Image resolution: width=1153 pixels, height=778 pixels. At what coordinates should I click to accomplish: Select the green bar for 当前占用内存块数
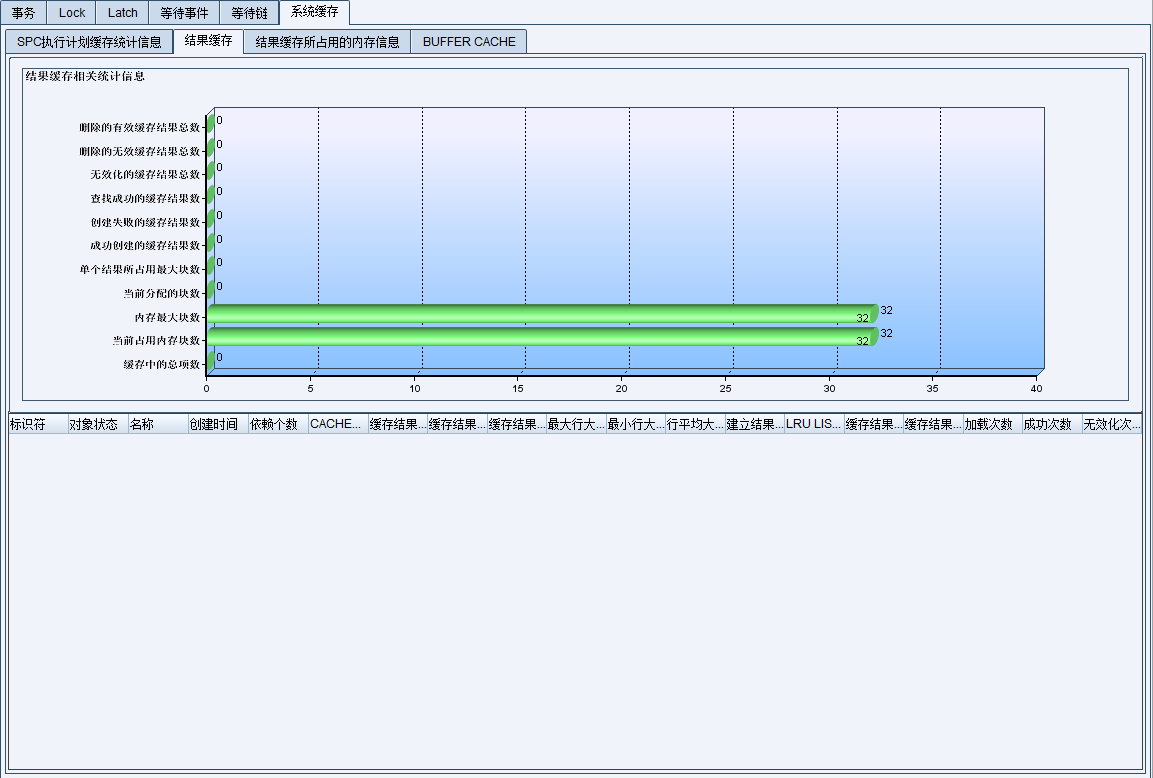540,337
